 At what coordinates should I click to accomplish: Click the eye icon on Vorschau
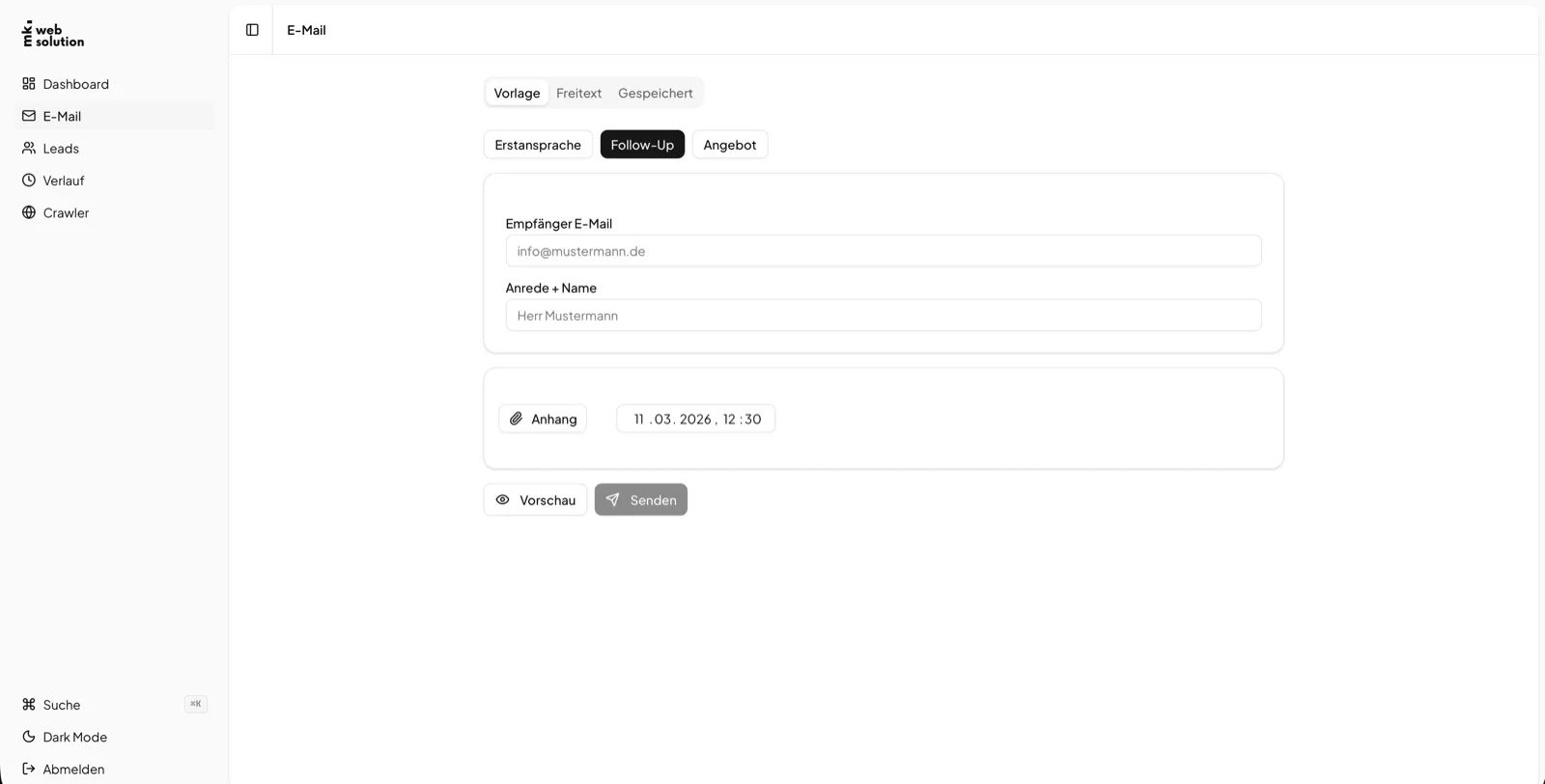[502, 500]
